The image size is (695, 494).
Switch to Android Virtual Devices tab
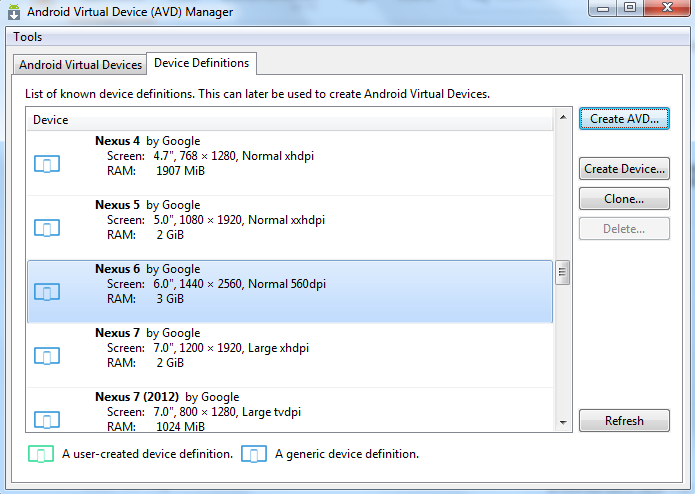click(x=80, y=65)
